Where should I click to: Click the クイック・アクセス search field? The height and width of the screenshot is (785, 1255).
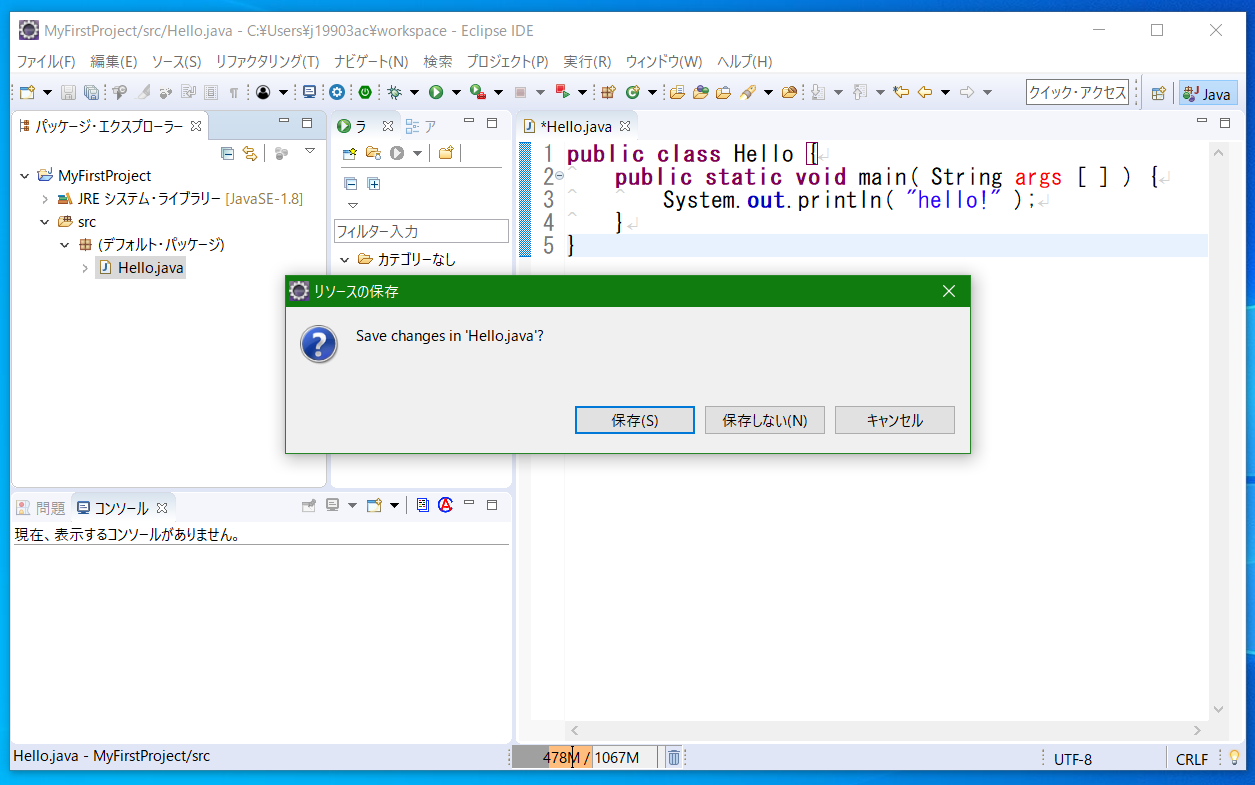pos(1078,93)
